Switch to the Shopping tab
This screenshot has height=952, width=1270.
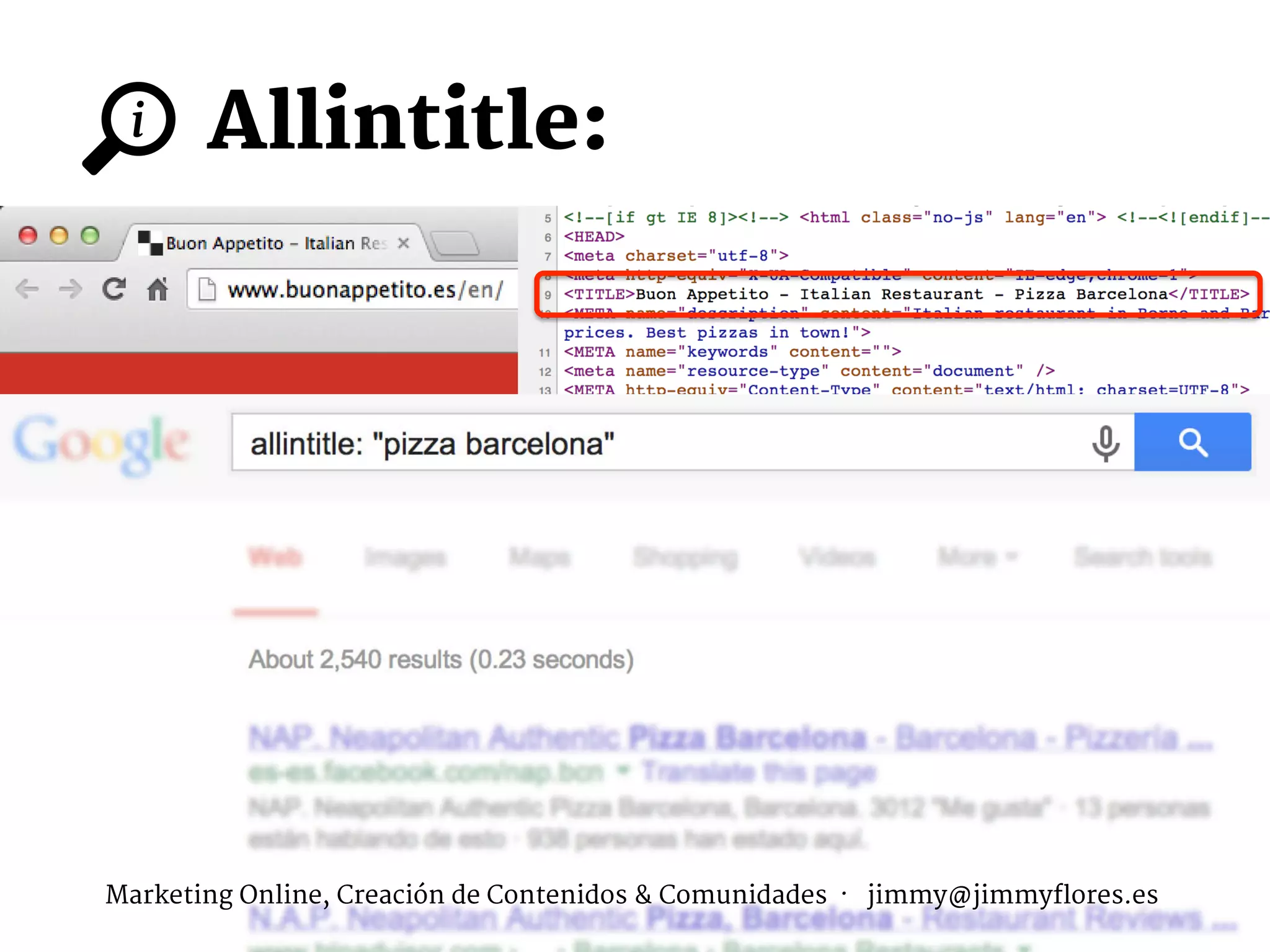click(685, 557)
